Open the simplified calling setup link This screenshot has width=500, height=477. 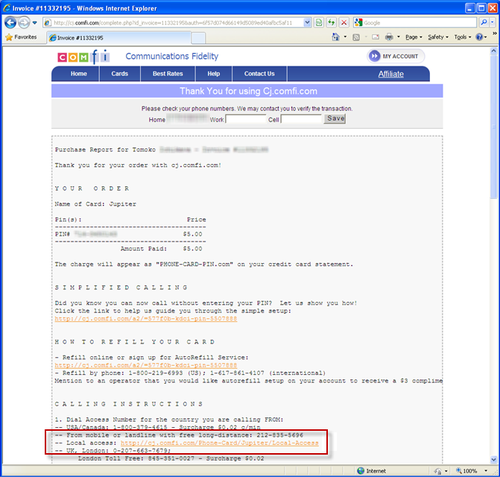[x=146, y=319]
